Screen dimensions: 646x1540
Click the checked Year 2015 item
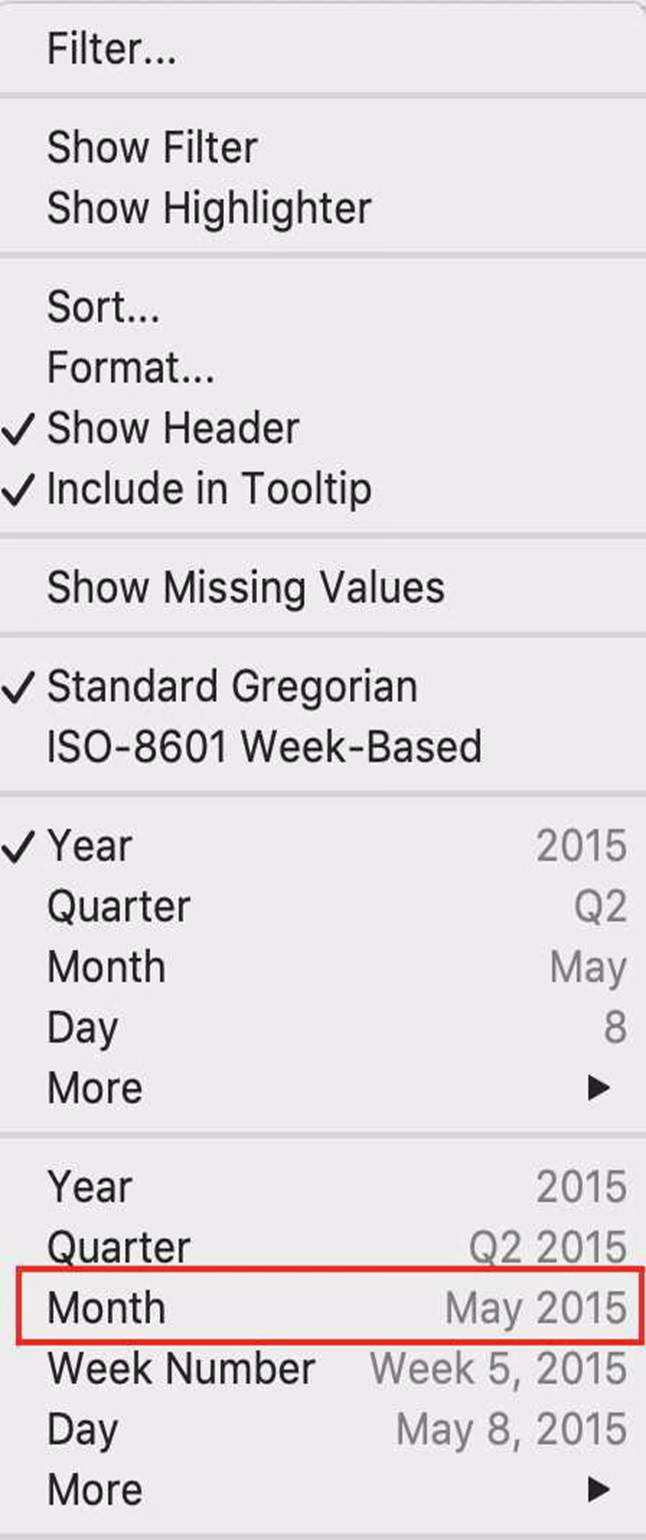pyautogui.click(x=89, y=846)
